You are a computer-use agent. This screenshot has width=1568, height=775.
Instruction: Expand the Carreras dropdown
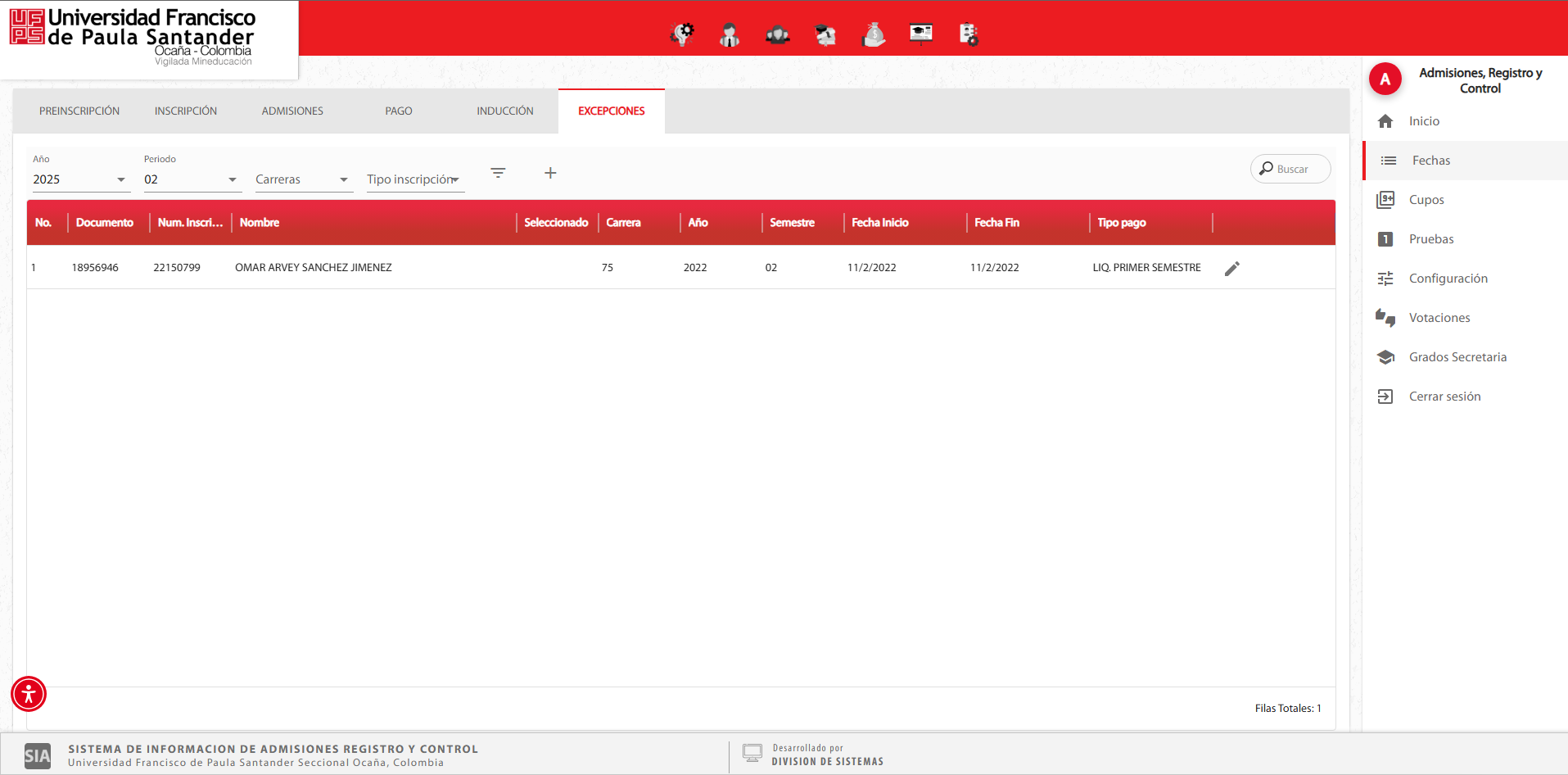pyautogui.click(x=302, y=179)
